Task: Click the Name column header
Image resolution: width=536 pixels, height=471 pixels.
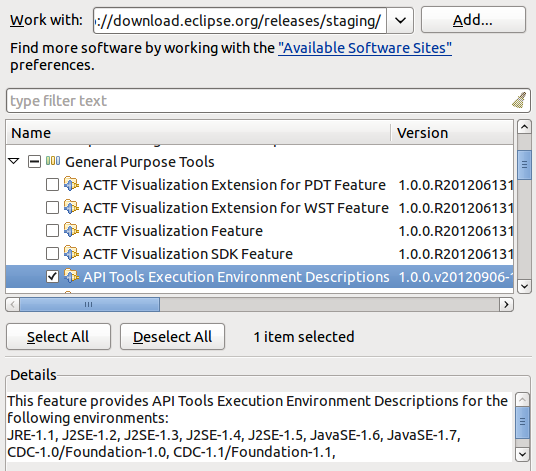Action: pos(198,133)
